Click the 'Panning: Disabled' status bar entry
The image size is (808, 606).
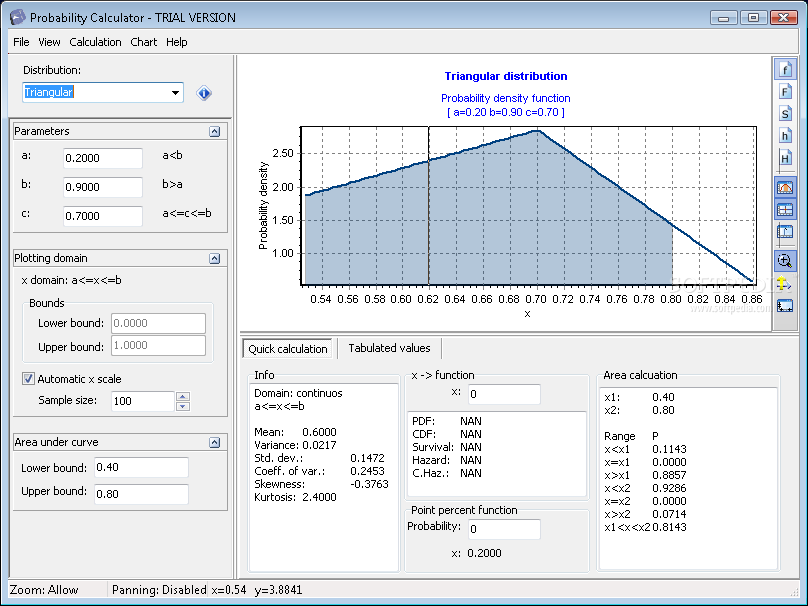click(159, 590)
